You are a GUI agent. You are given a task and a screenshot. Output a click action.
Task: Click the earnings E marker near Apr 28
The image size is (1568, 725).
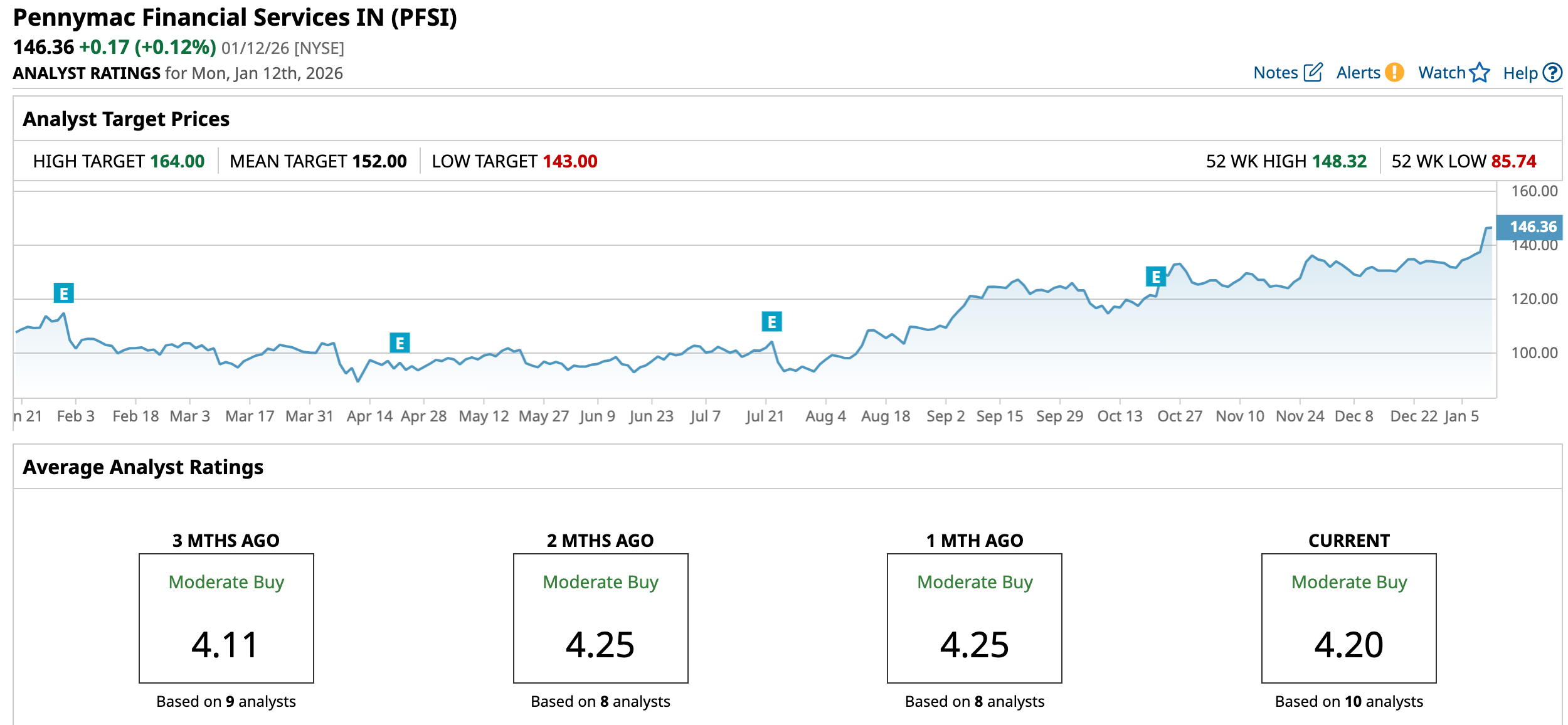(400, 343)
